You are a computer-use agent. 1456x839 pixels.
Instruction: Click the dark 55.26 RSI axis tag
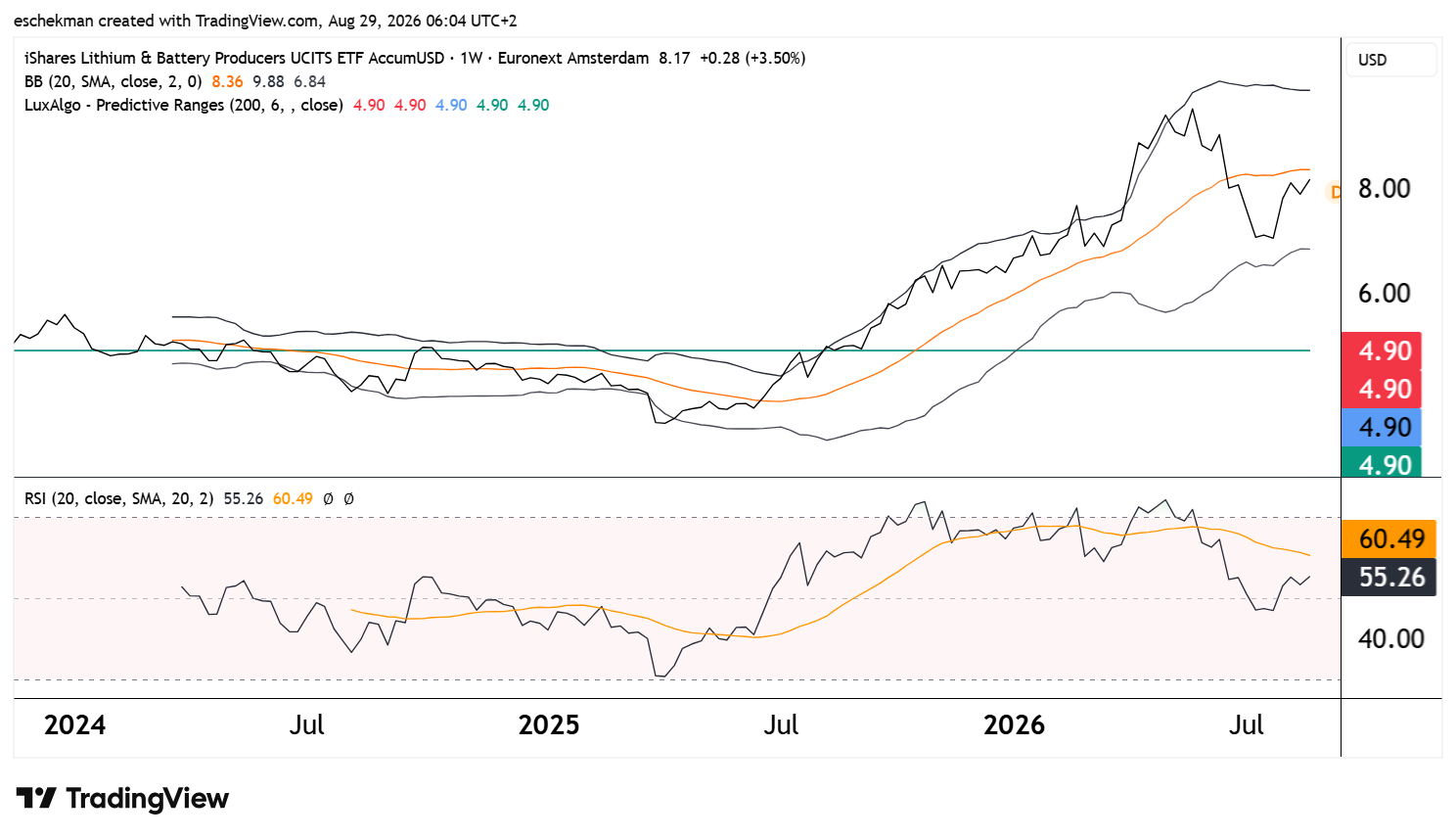1388,578
